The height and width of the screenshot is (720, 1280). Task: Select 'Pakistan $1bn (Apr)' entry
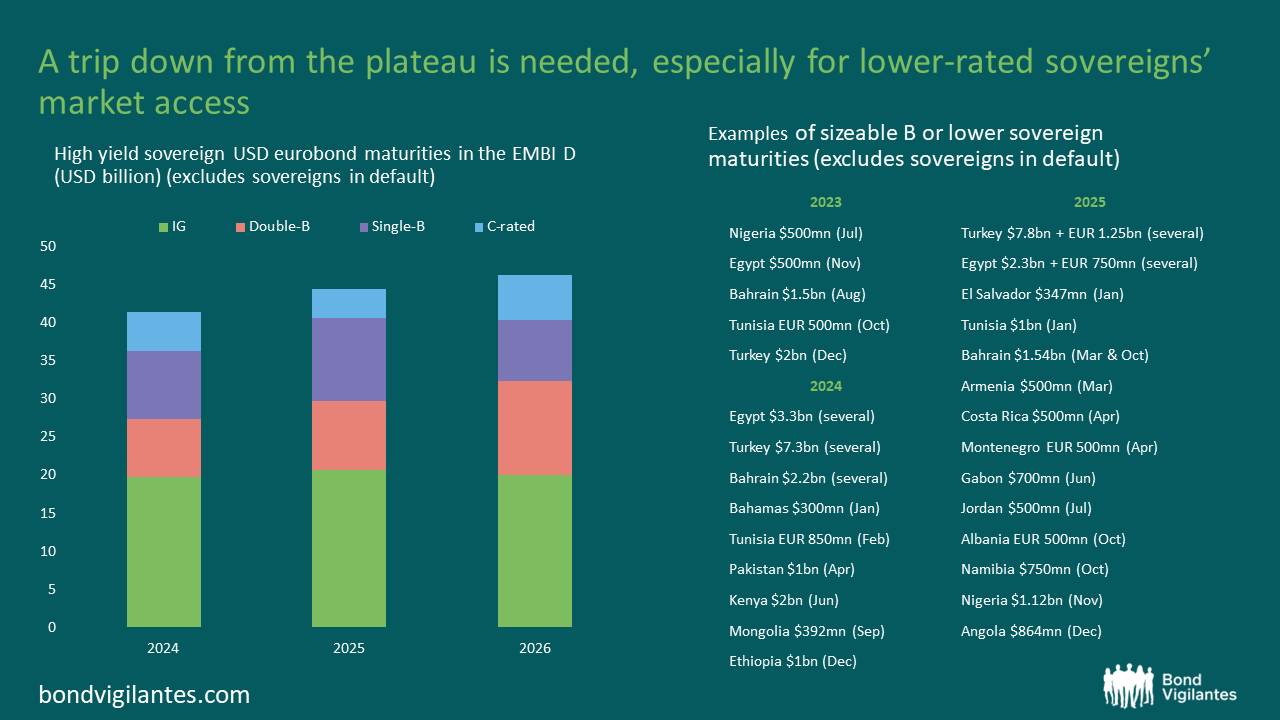[x=792, y=569]
